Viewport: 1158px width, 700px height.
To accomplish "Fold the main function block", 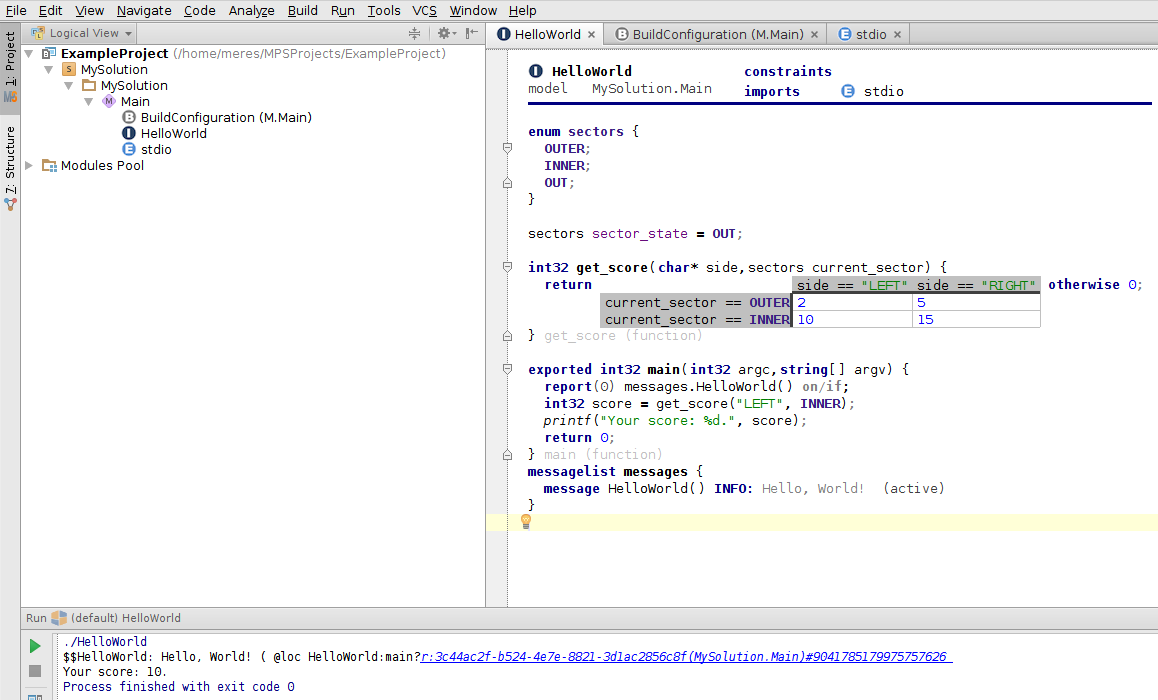I will pos(507,368).
